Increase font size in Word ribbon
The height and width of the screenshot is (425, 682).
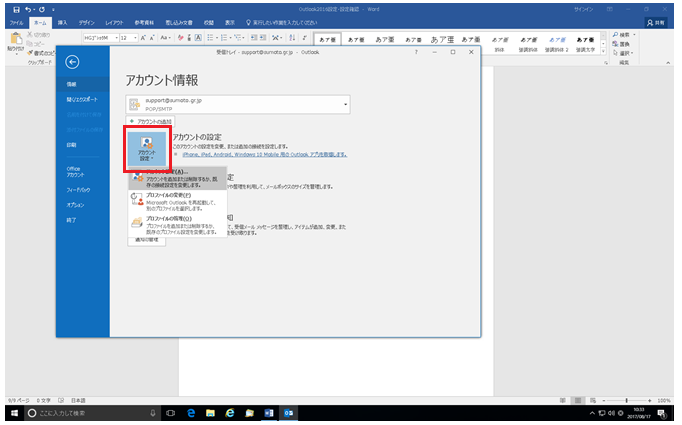point(143,38)
